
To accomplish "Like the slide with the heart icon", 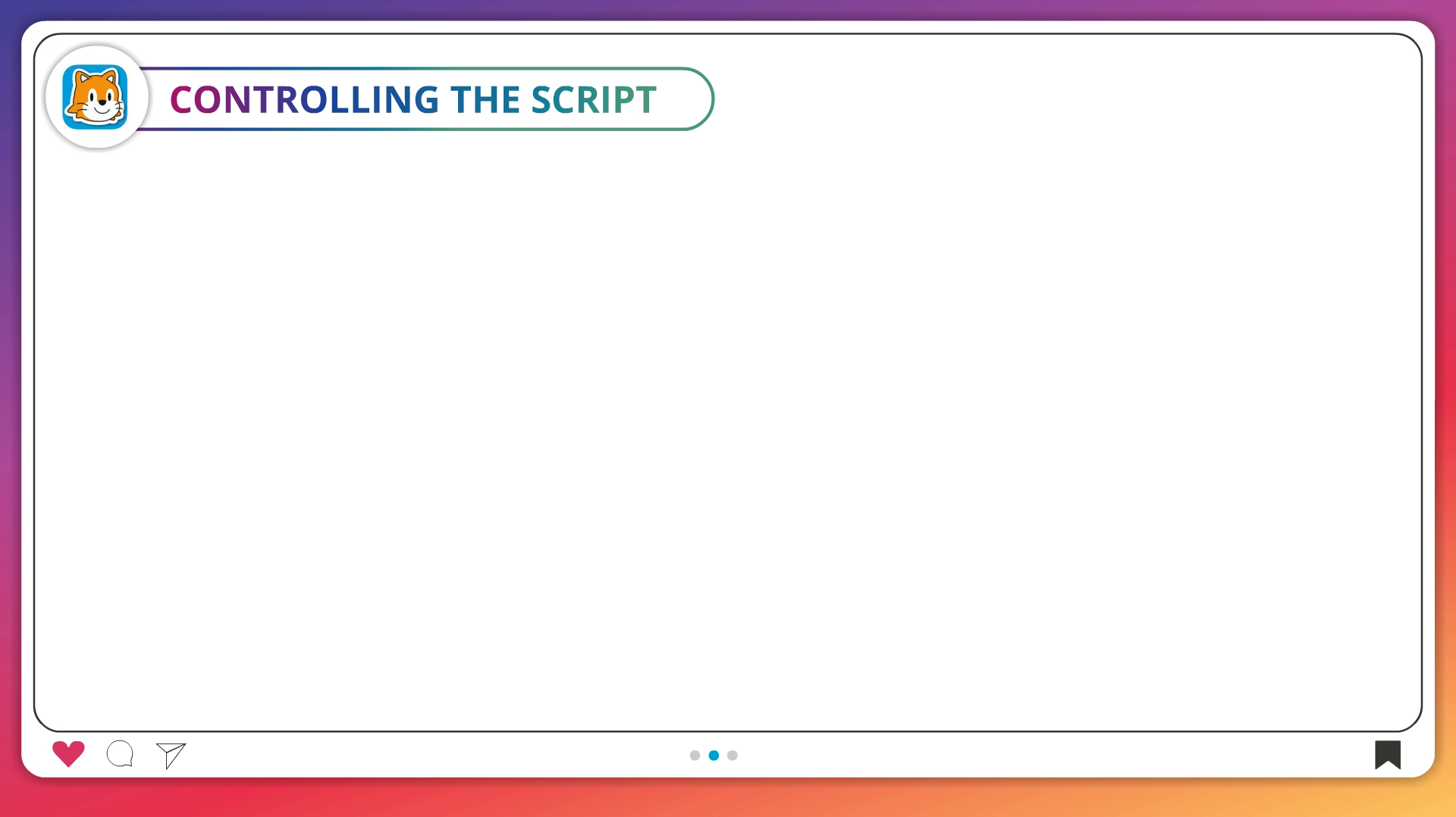I will click(68, 753).
